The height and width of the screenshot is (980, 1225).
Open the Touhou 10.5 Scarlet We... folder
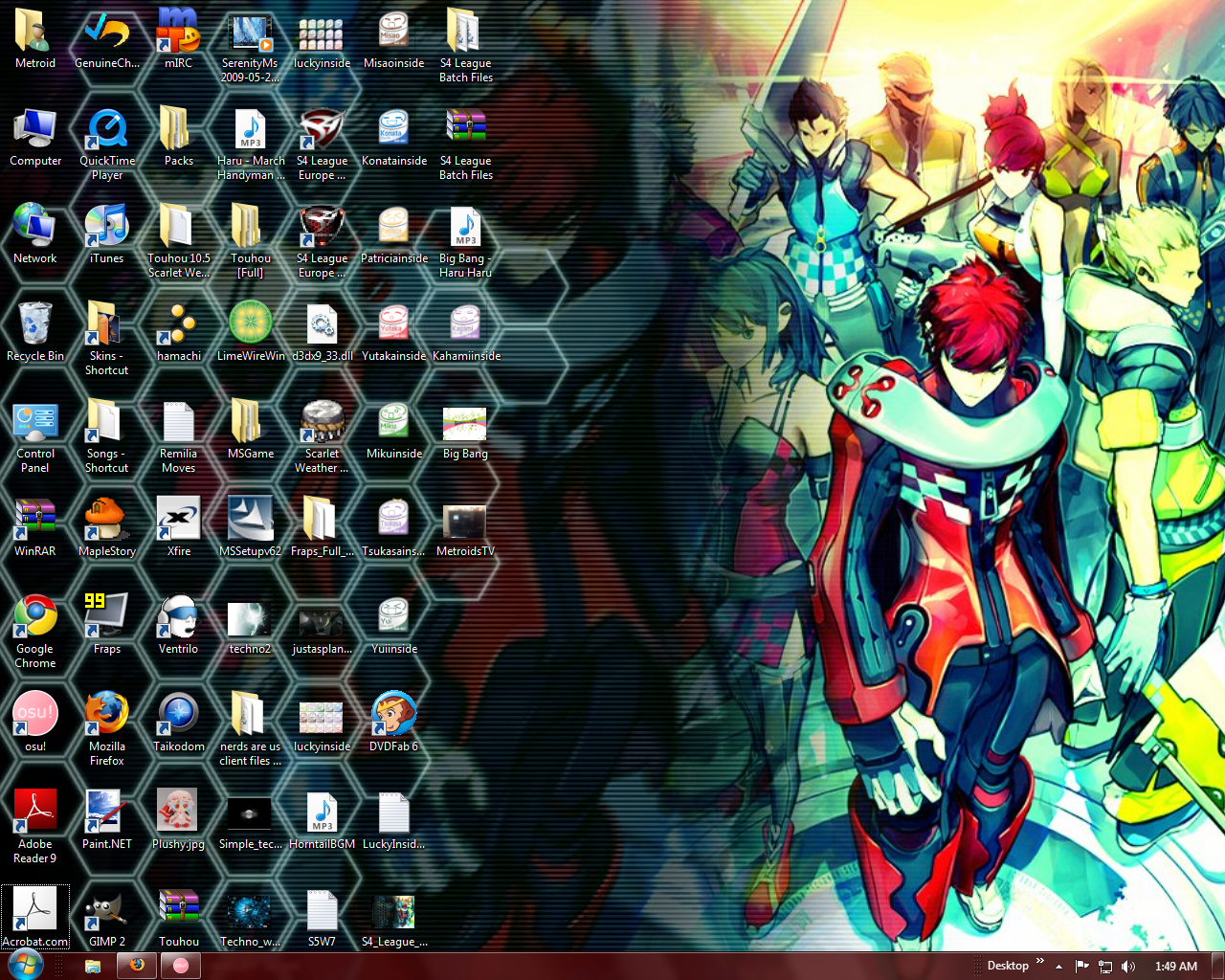point(179,241)
